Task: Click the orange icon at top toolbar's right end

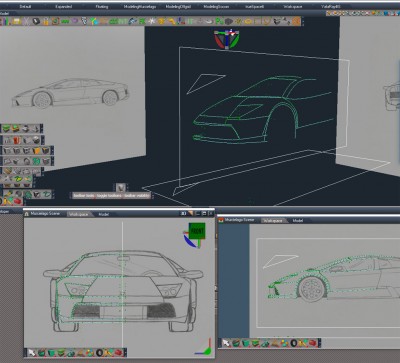Action: (296, 21)
